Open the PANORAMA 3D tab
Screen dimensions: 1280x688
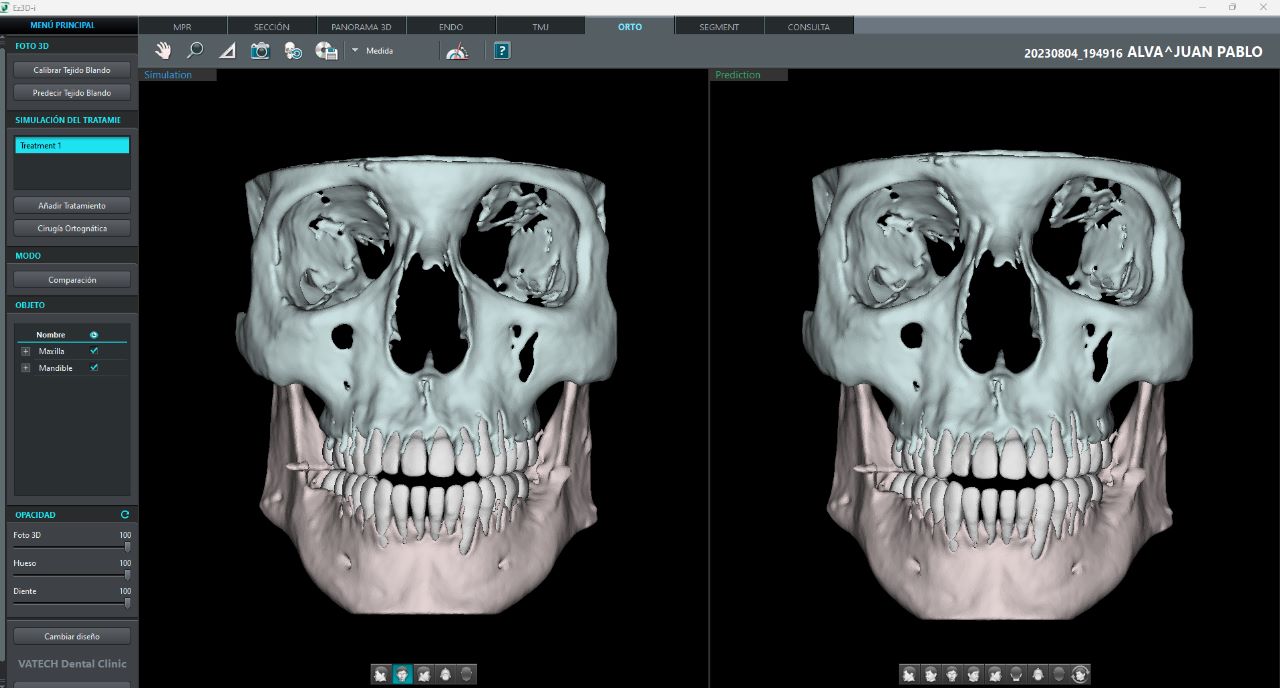pyautogui.click(x=361, y=27)
